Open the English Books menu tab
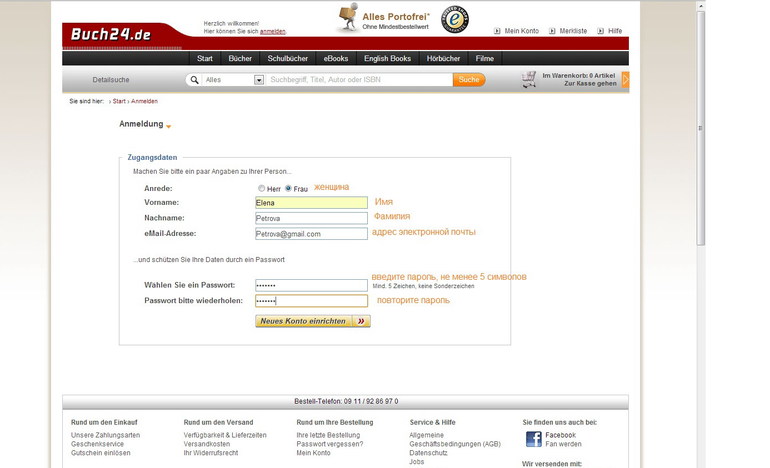Image resolution: width=770 pixels, height=468 pixels. (x=387, y=58)
